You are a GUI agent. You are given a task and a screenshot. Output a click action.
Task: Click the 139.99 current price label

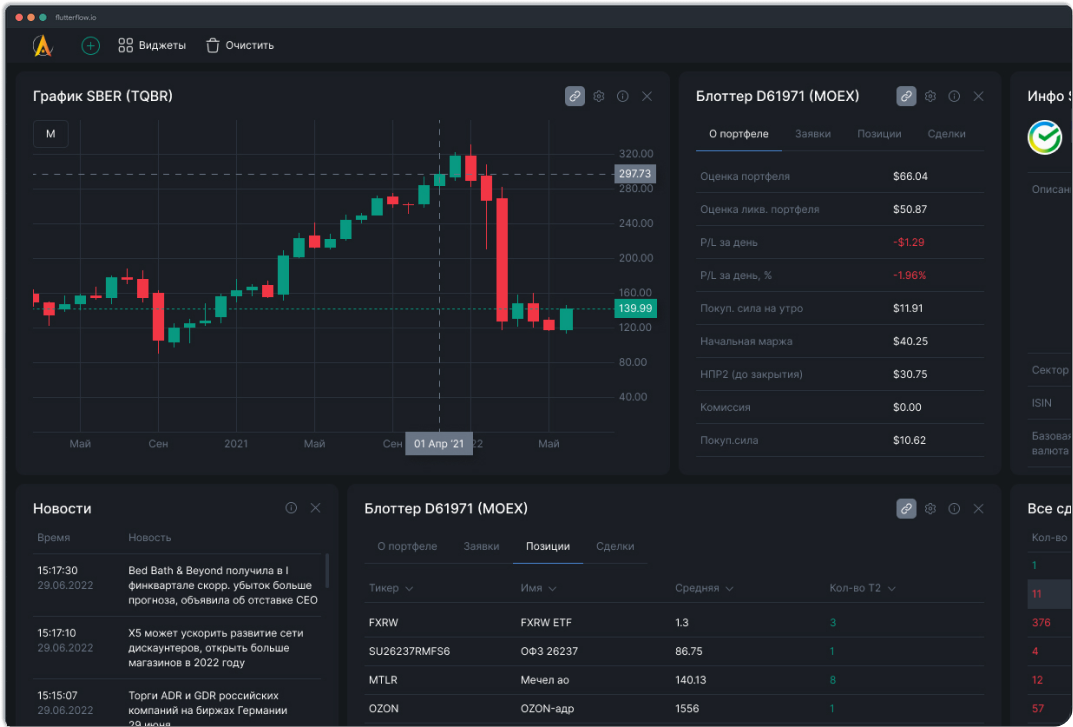[x=636, y=309]
